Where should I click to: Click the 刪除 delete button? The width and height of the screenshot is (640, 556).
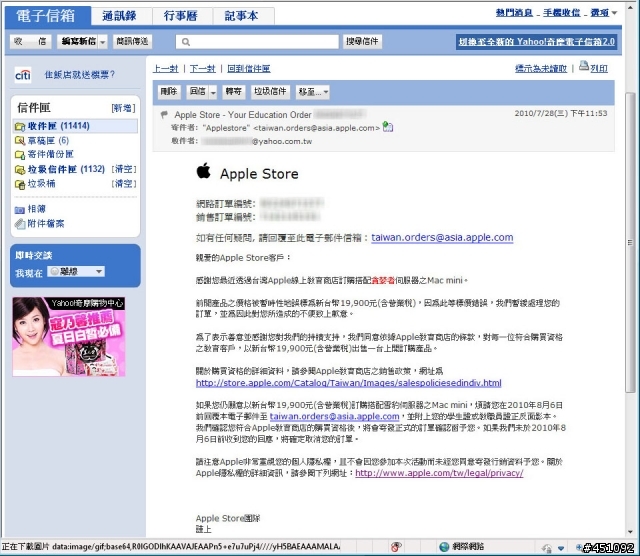click(x=169, y=91)
